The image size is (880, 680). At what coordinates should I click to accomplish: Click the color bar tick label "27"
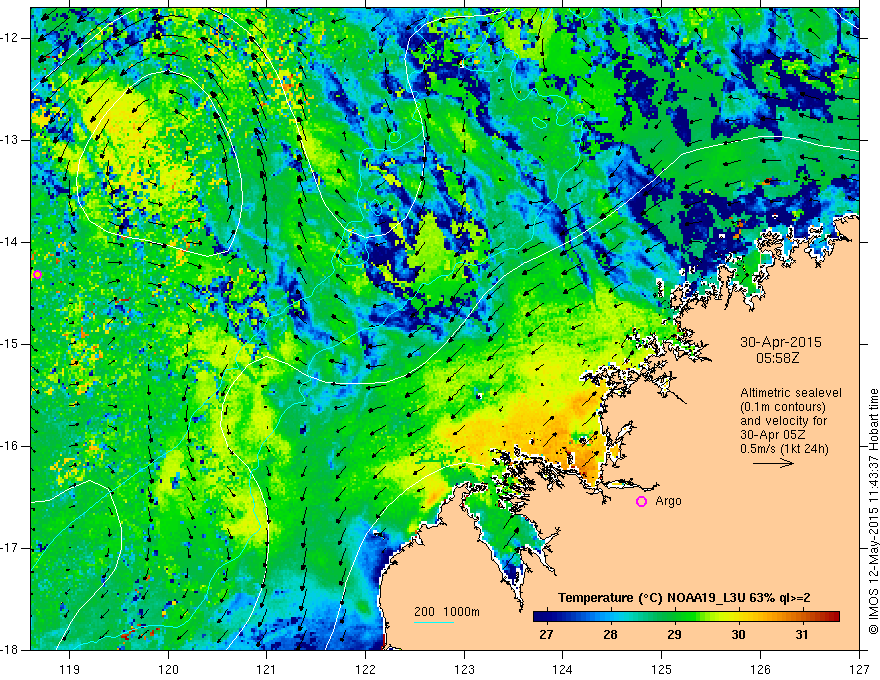coord(546,635)
